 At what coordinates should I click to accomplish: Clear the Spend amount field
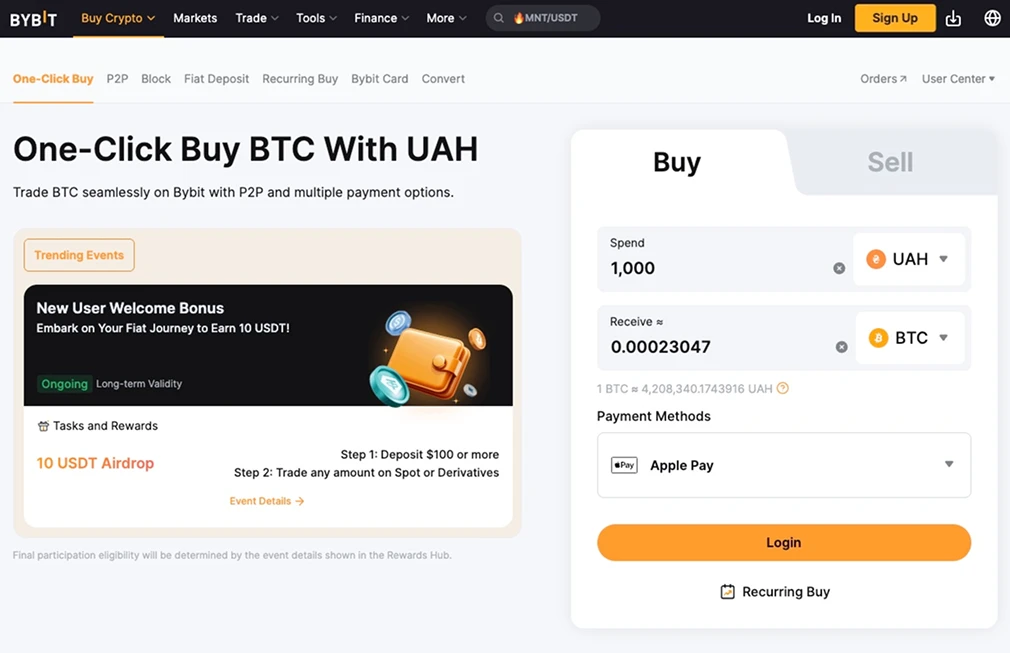[839, 268]
